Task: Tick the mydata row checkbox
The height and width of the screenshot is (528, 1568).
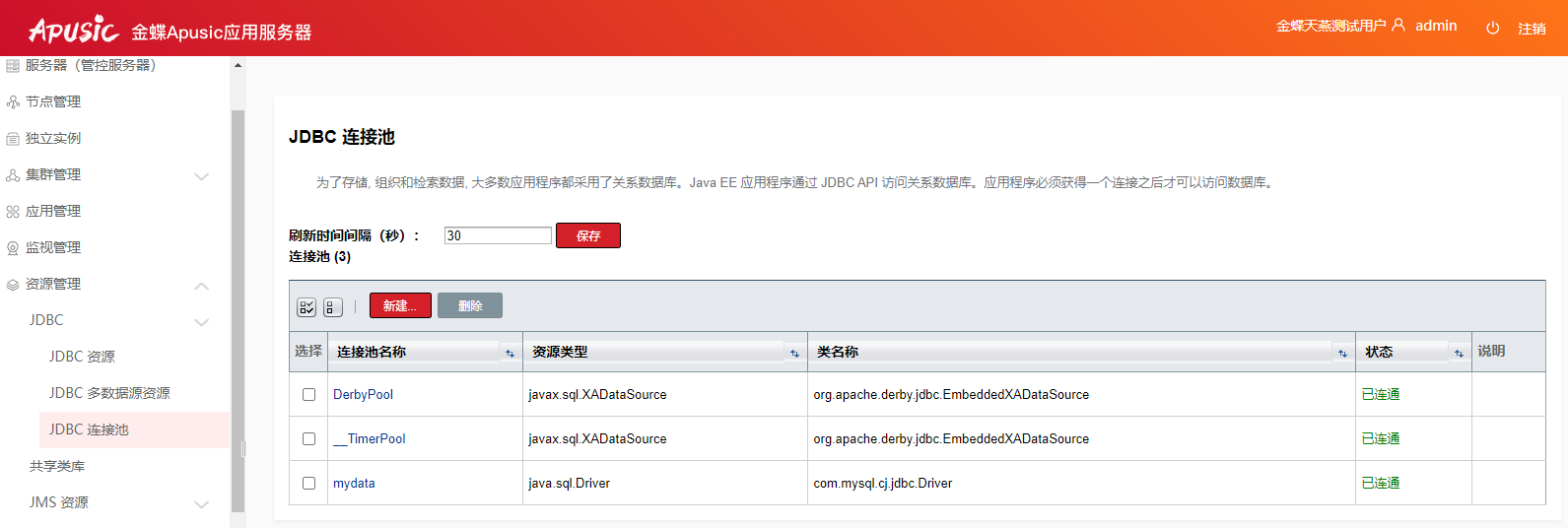Action: (x=308, y=483)
